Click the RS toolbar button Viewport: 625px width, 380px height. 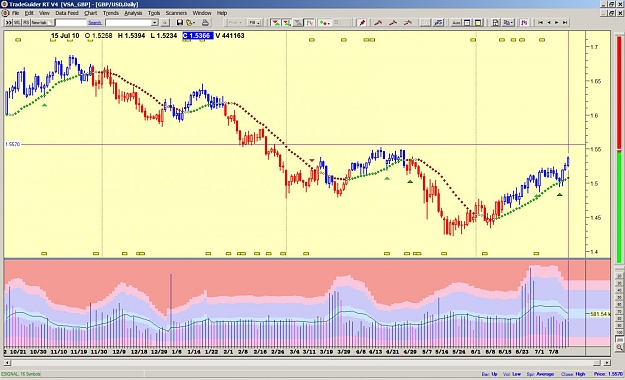26,23
